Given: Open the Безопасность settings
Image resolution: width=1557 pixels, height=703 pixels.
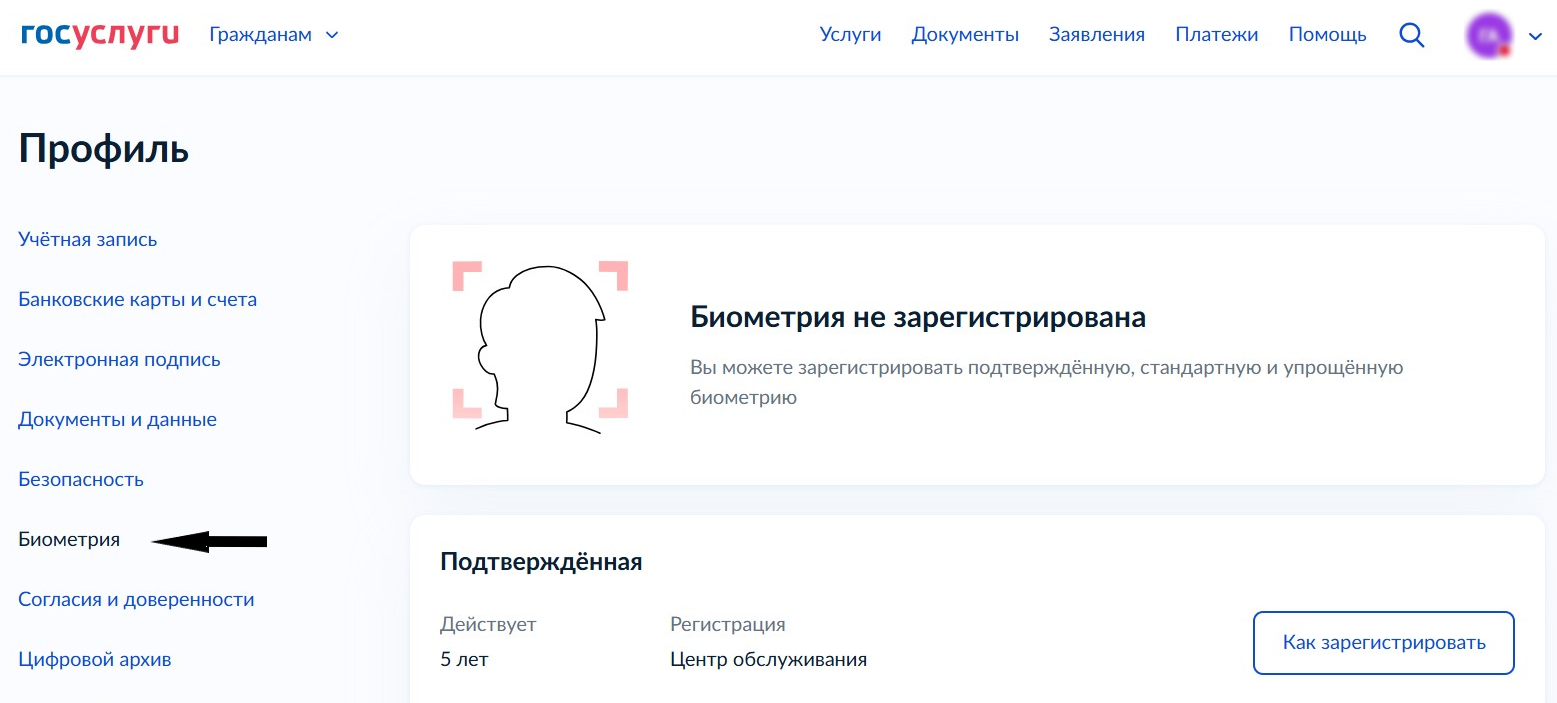Looking at the screenshot, I should 81,480.
